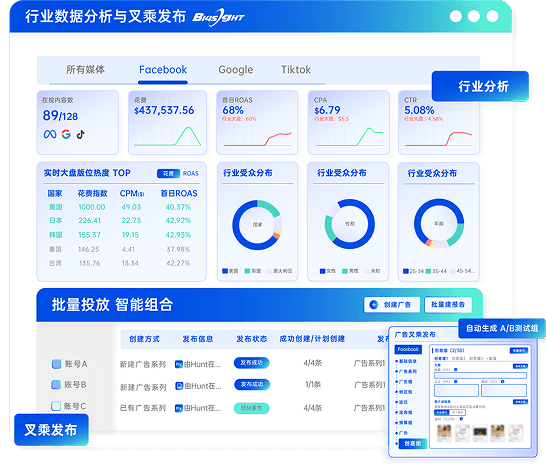Image resolution: width=546 pixels, height=464 pixels.
Task: Click the teal swatch for 35-44 legend
Action: point(429,271)
